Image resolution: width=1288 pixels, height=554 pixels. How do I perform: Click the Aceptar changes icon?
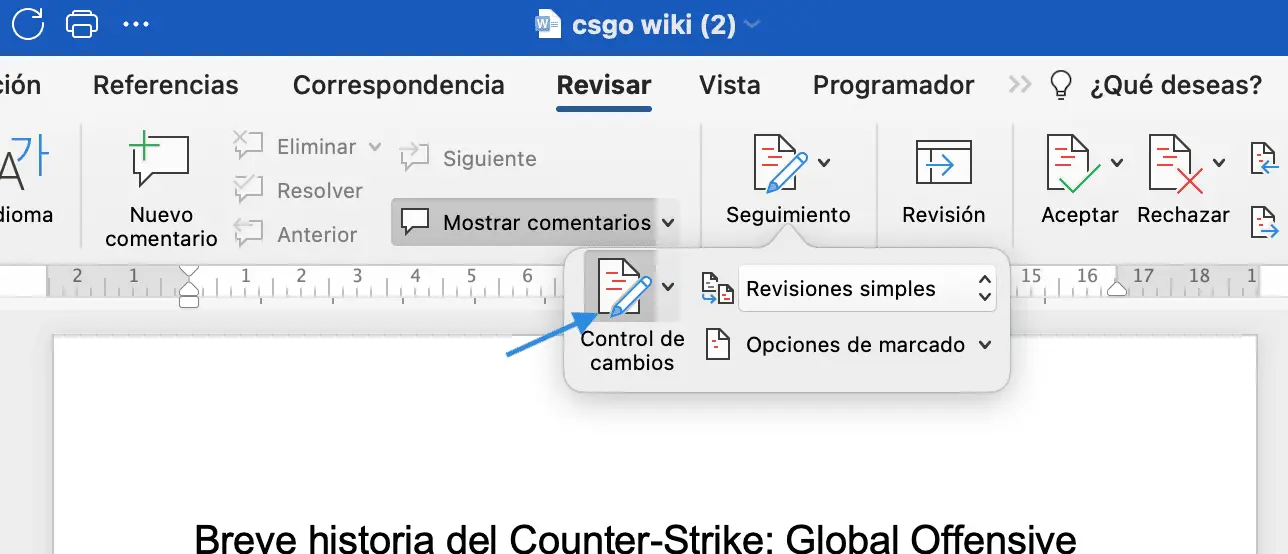pyautogui.click(x=1073, y=163)
